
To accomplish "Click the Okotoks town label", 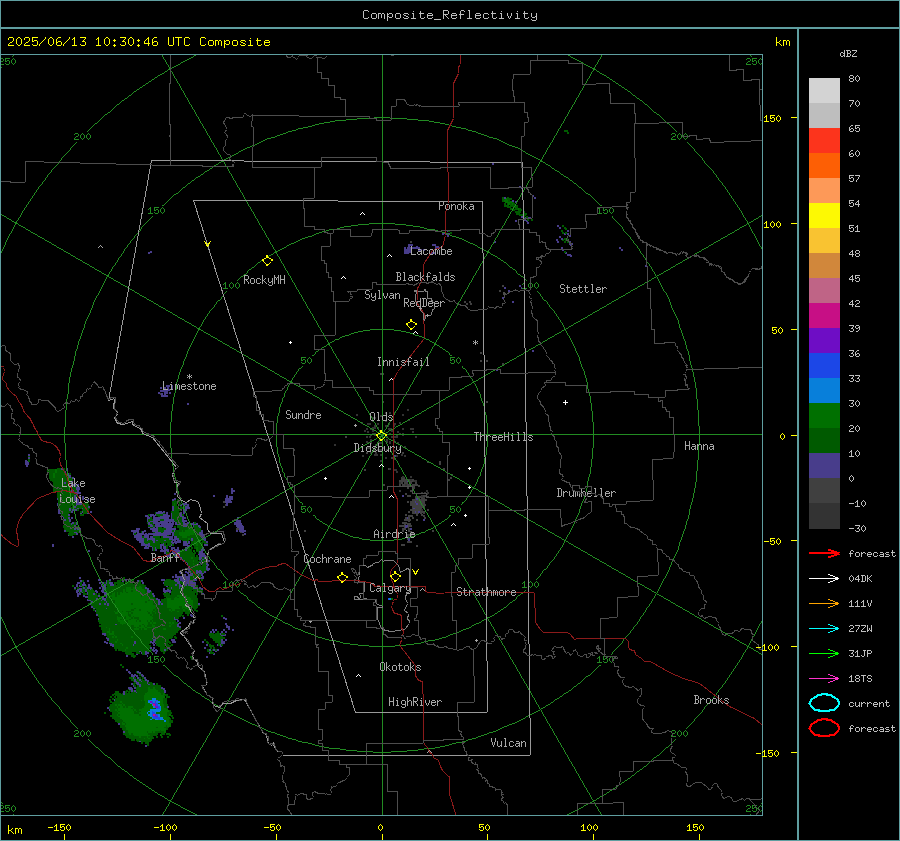I will click(x=400, y=667).
